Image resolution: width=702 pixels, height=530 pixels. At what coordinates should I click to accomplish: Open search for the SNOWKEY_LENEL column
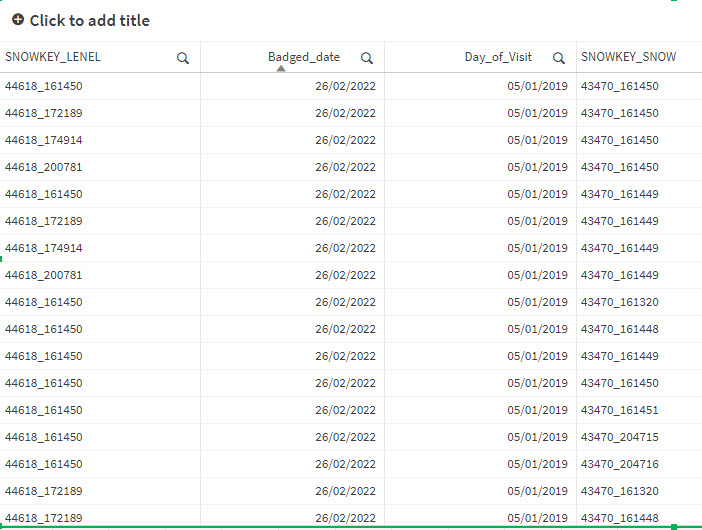183,58
